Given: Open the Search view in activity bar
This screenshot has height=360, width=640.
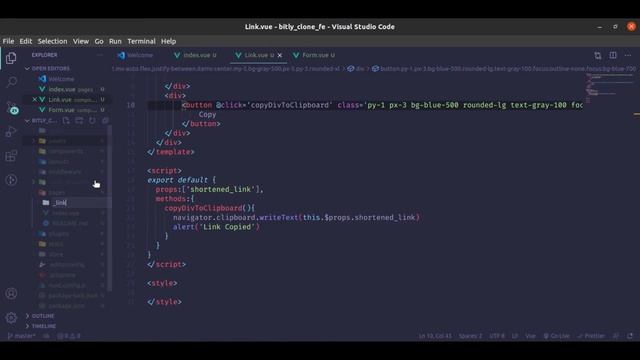Looking at the screenshot, I should (x=11, y=82).
